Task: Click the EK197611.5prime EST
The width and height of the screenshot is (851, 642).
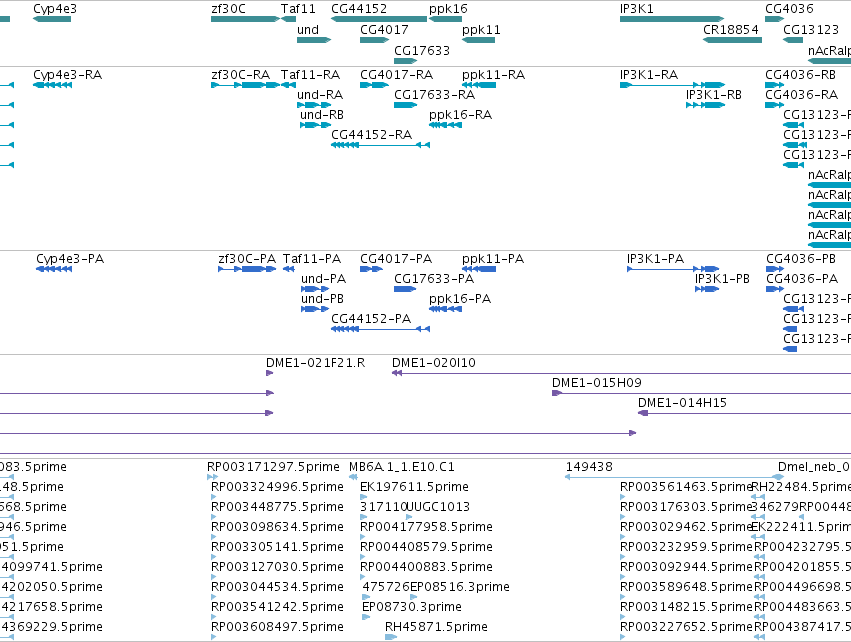Action: coord(364,497)
